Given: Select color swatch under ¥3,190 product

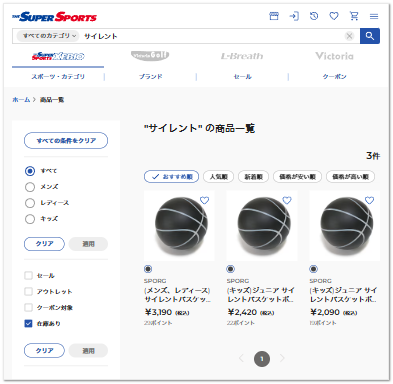Looking at the screenshot, I should [x=148, y=269].
